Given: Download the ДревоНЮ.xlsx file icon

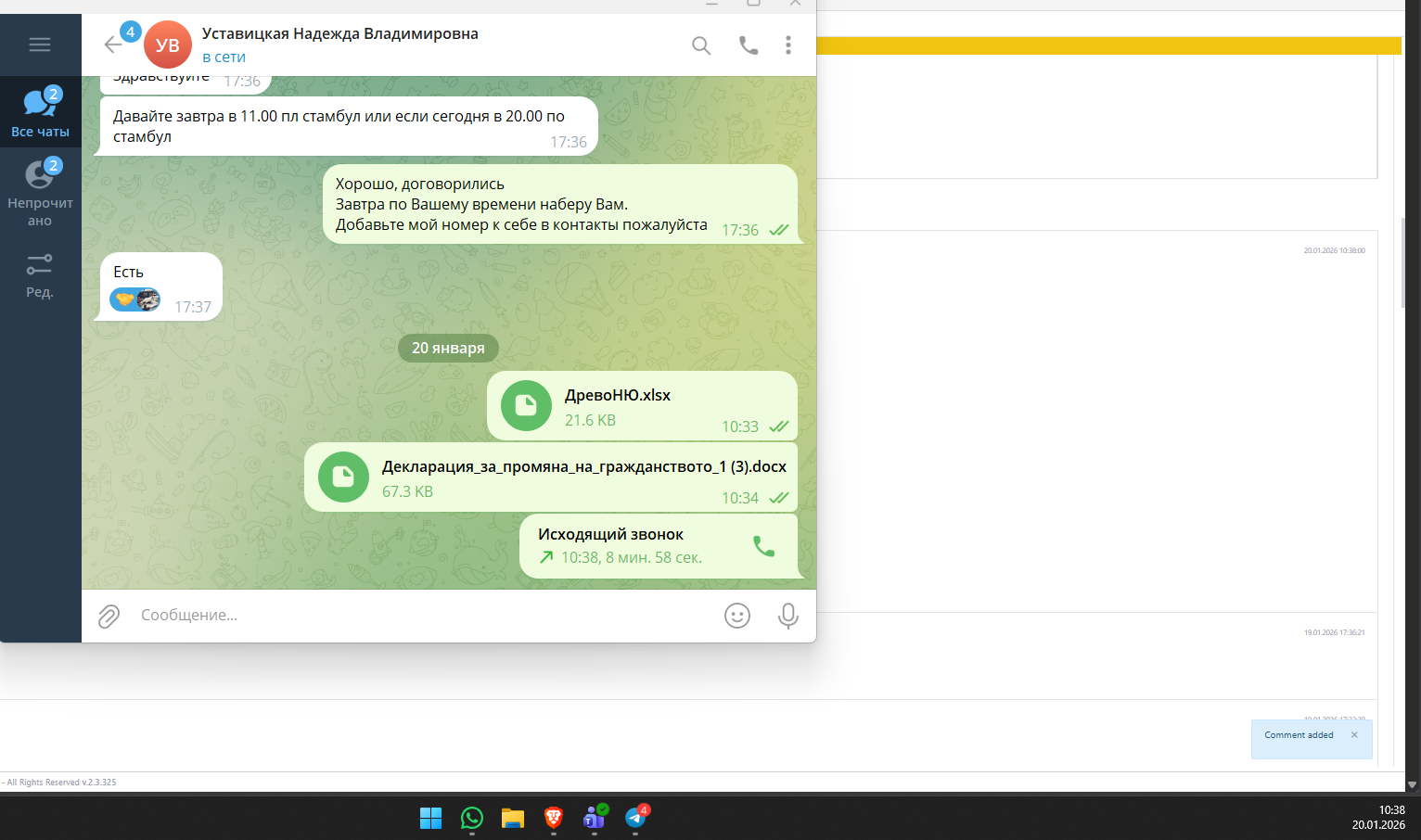Looking at the screenshot, I should click(x=526, y=406).
